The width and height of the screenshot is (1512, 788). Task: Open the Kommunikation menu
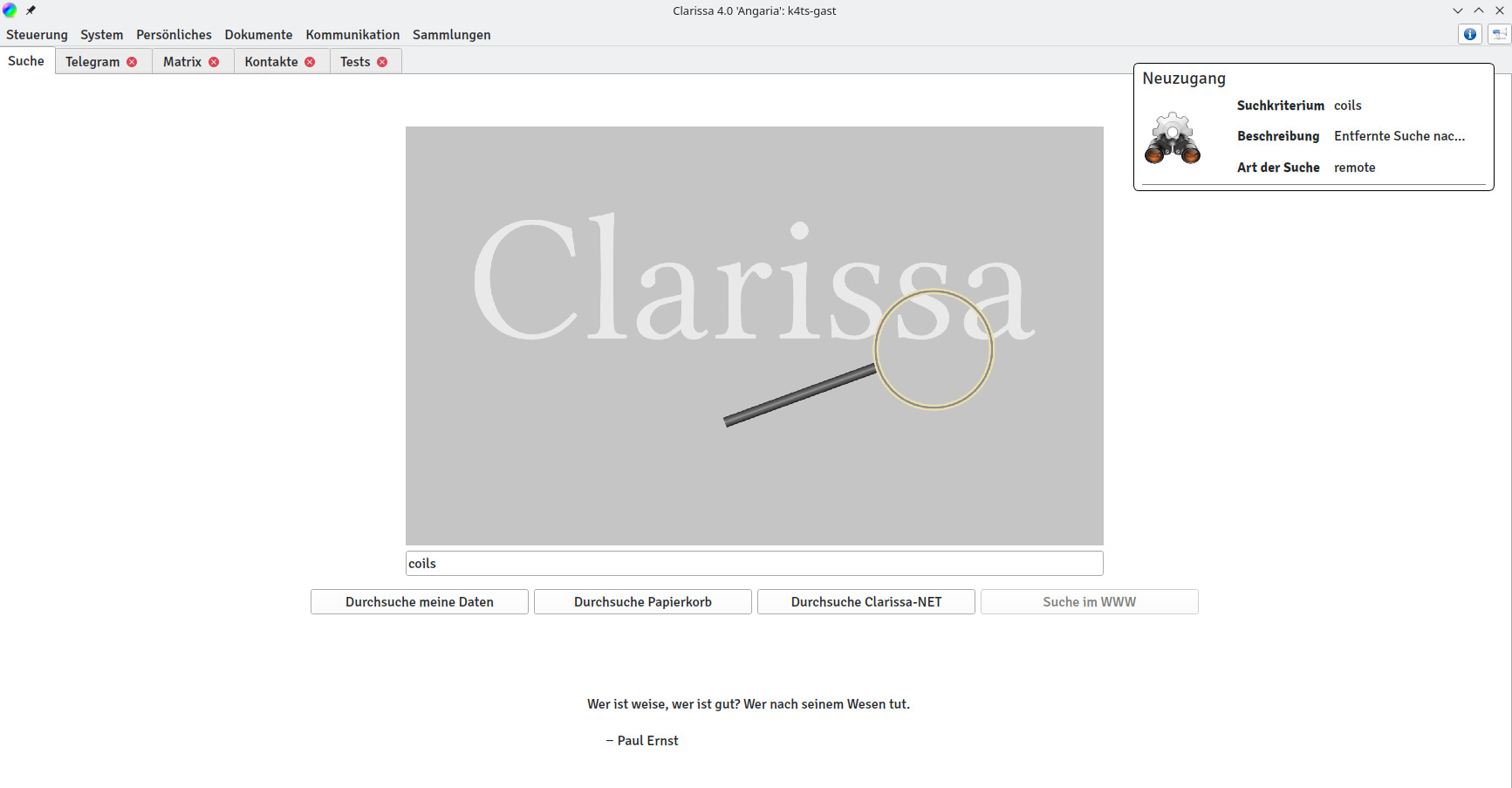tap(352, 35)
